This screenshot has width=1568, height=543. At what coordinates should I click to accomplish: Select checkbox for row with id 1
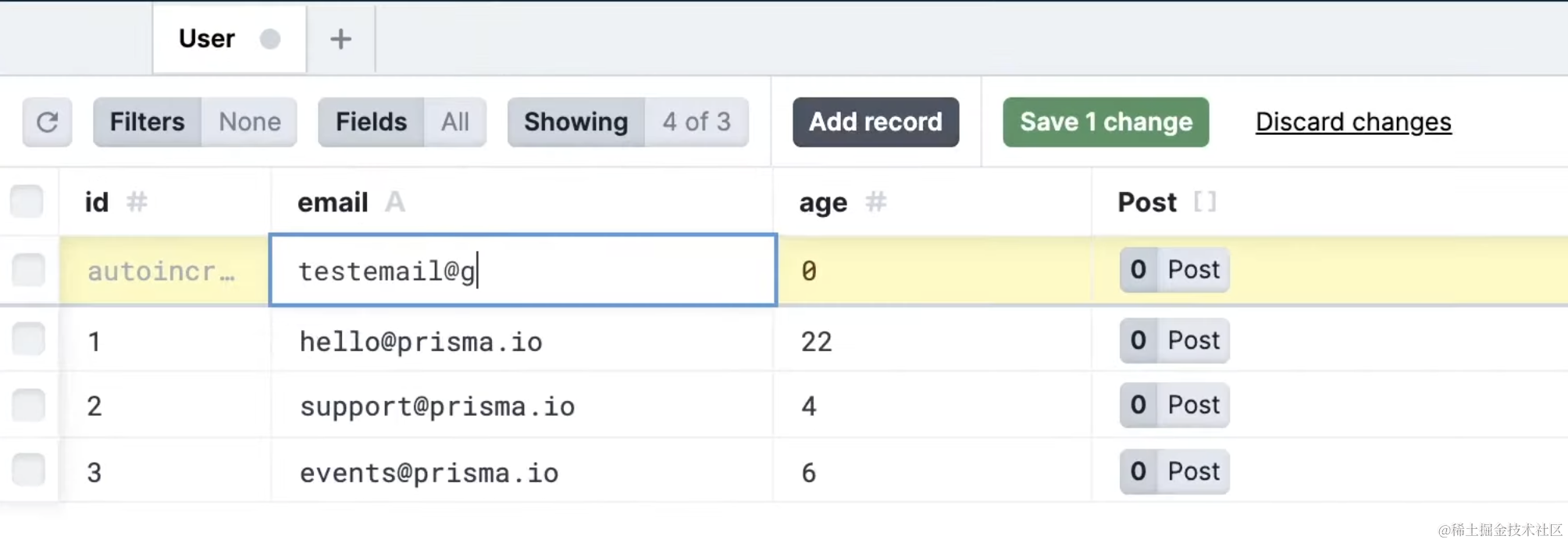[x=29, y=339]
